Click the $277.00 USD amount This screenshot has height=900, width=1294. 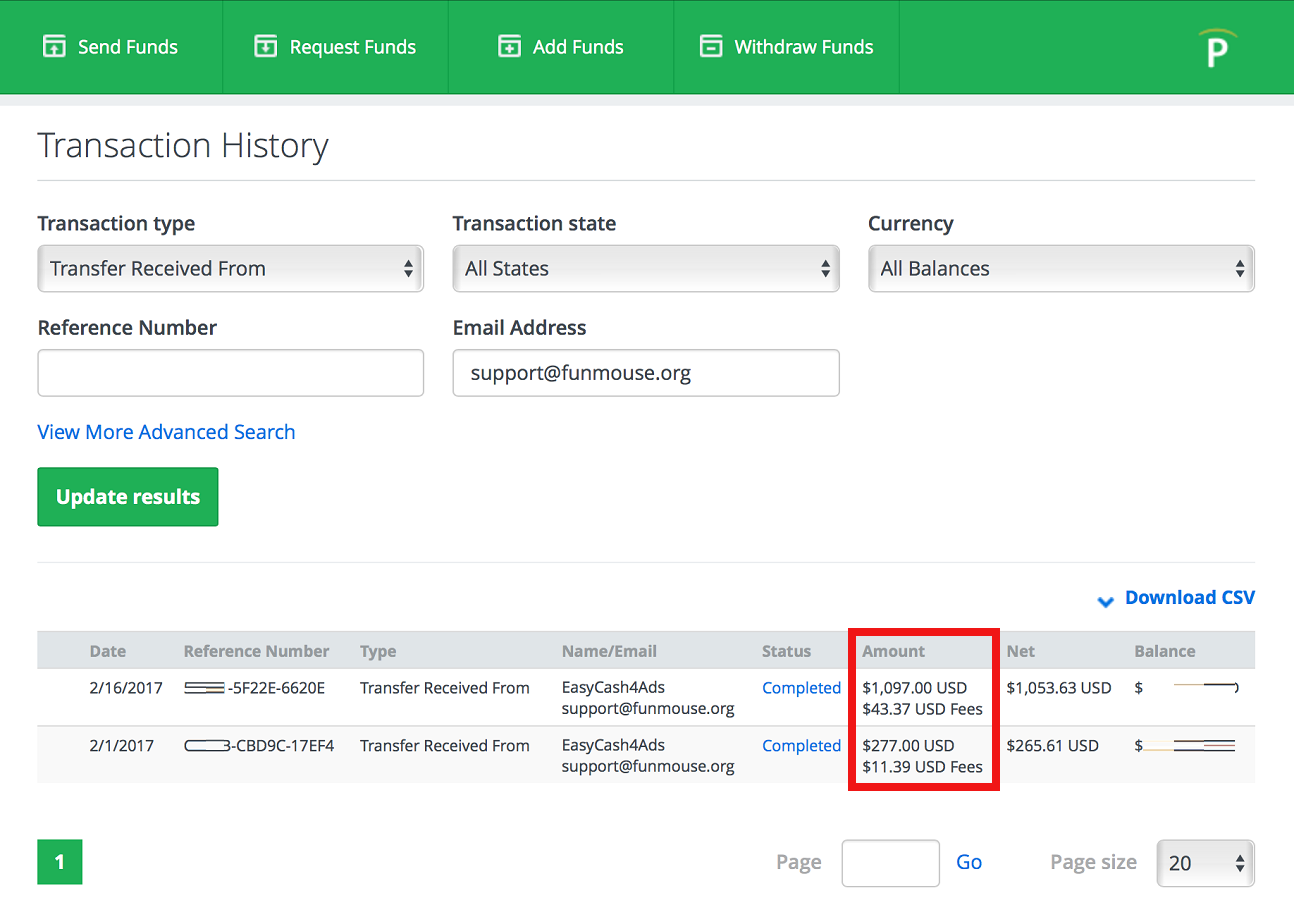tap(908, 746)
